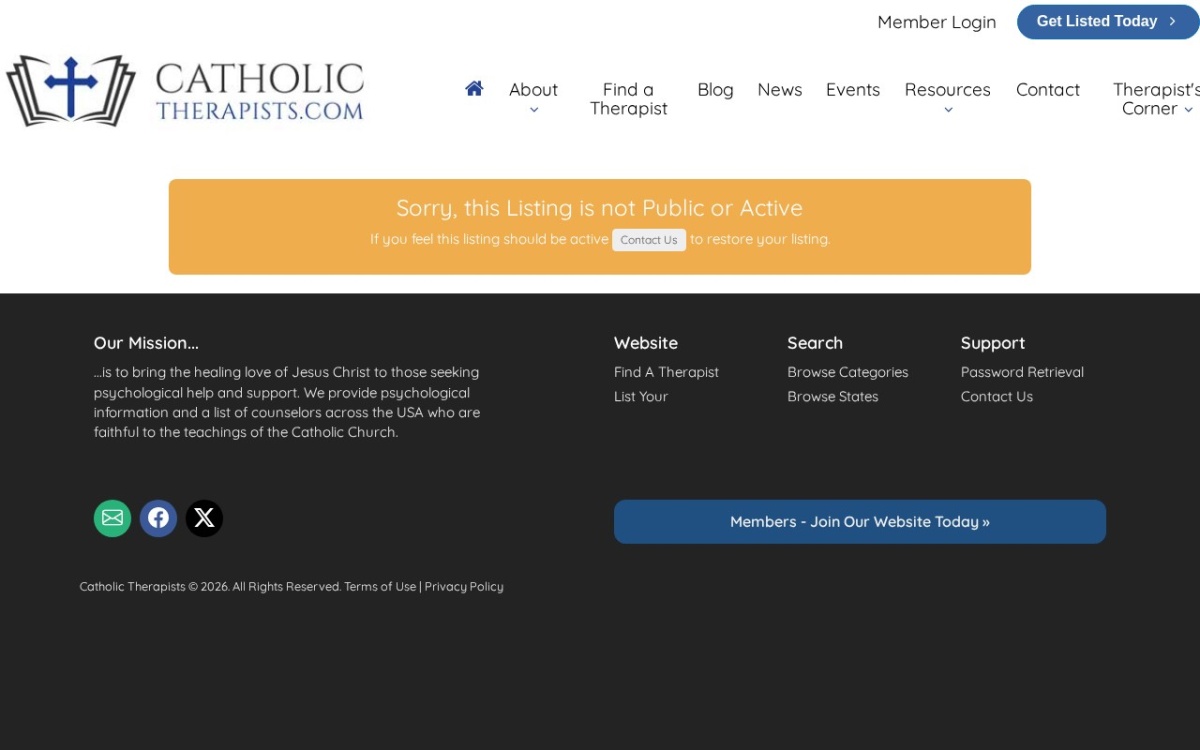Image resolution: width=1200 pixels, height=750 pixels.
Task: Open Password Retrieval footer link
Action: coord(1022,372)
